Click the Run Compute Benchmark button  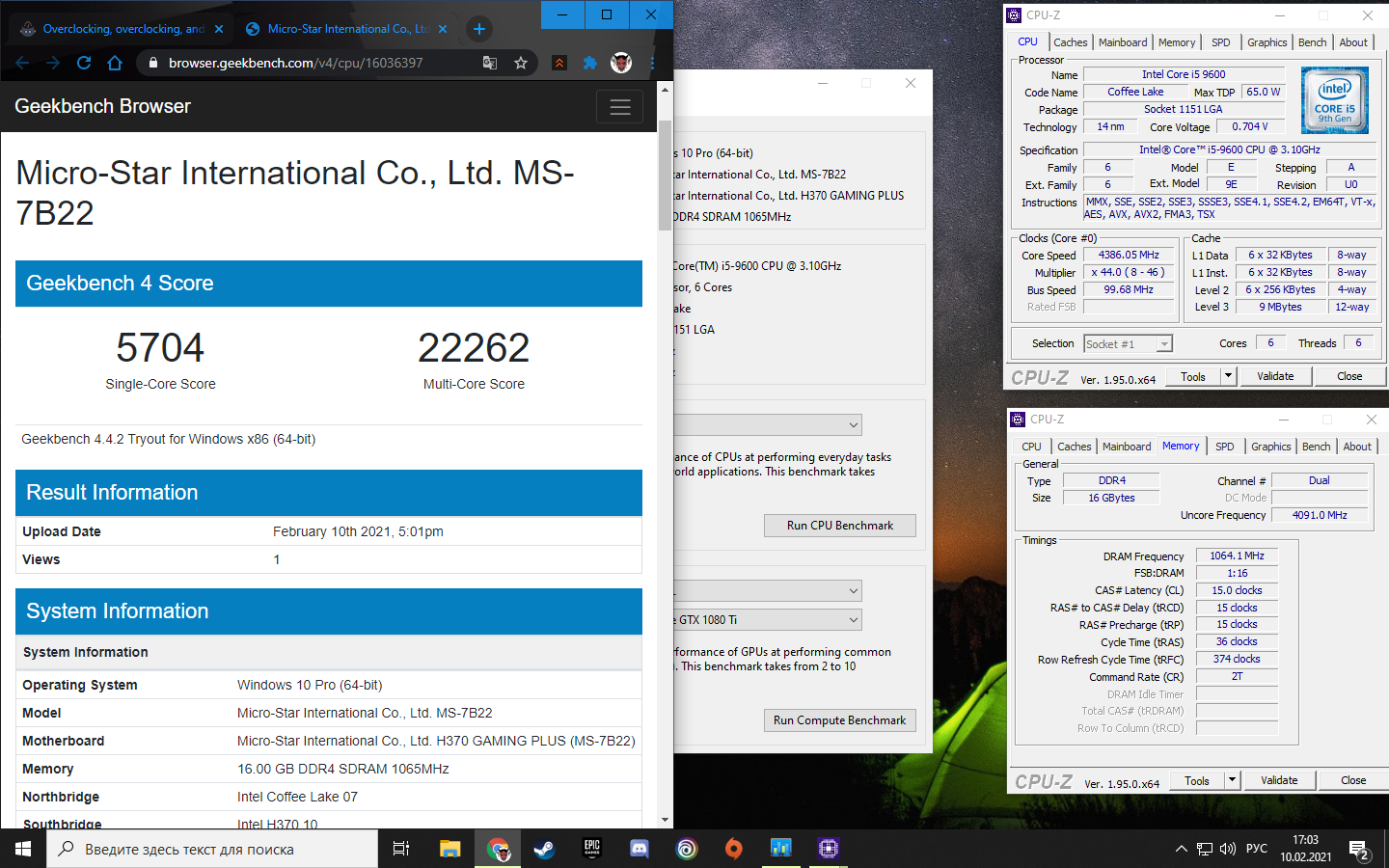pyautogui.click(x=839, y=720)
